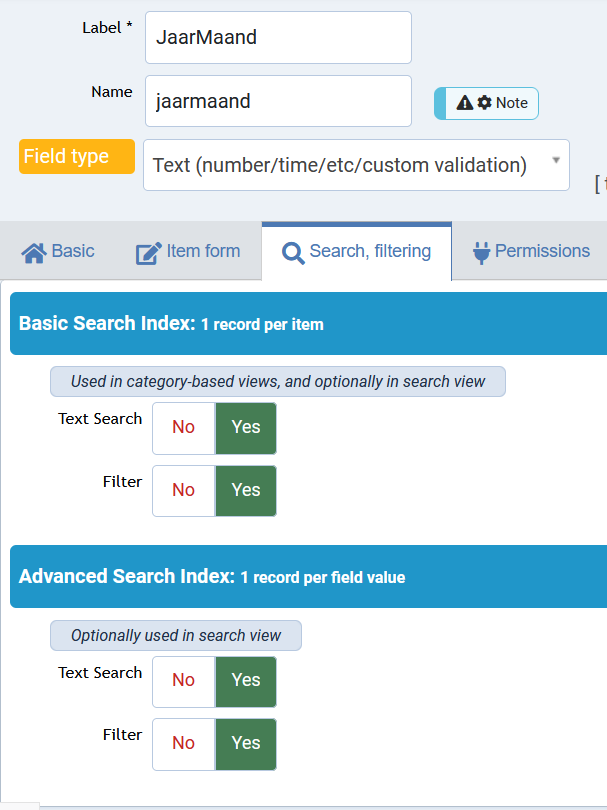Click the Note button
The image size is (607, 810).
(x=486, y=103)
